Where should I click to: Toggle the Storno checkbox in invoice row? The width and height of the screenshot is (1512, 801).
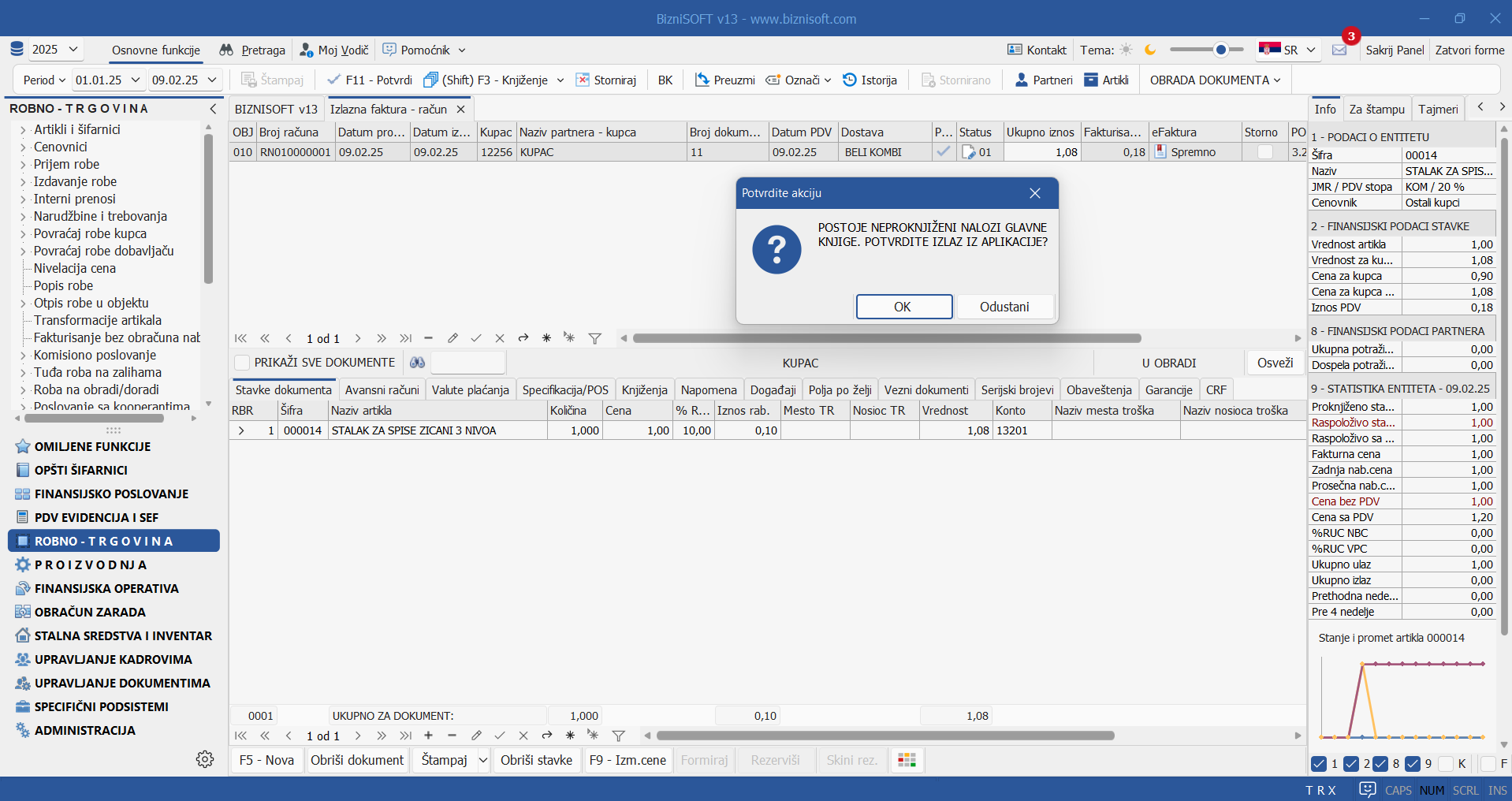1264,152
